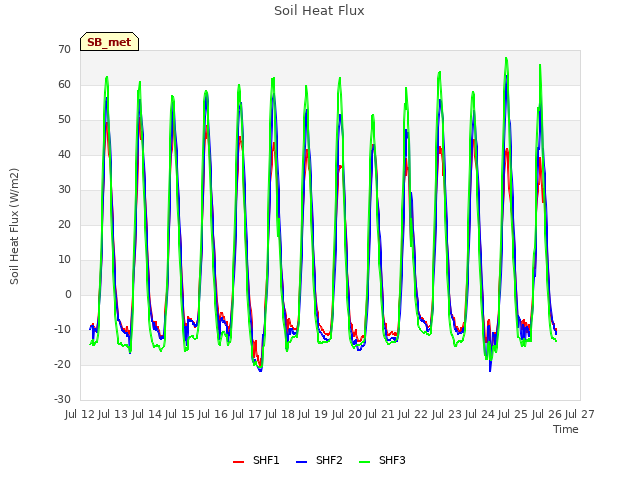Click the blue SHF2 legend color marker

pyautogui.click(x=301, y=462)
